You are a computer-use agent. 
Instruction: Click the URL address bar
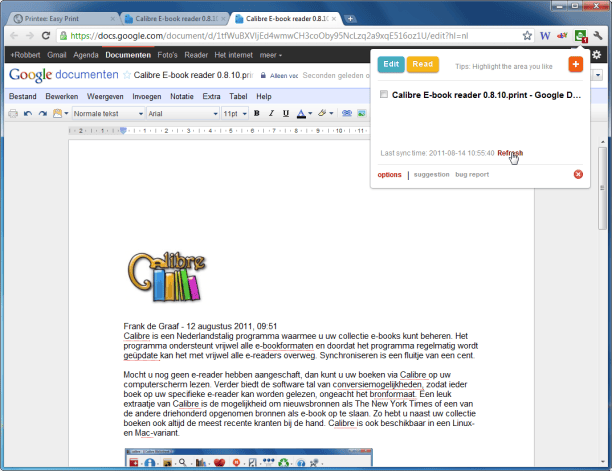pos(289,36)
